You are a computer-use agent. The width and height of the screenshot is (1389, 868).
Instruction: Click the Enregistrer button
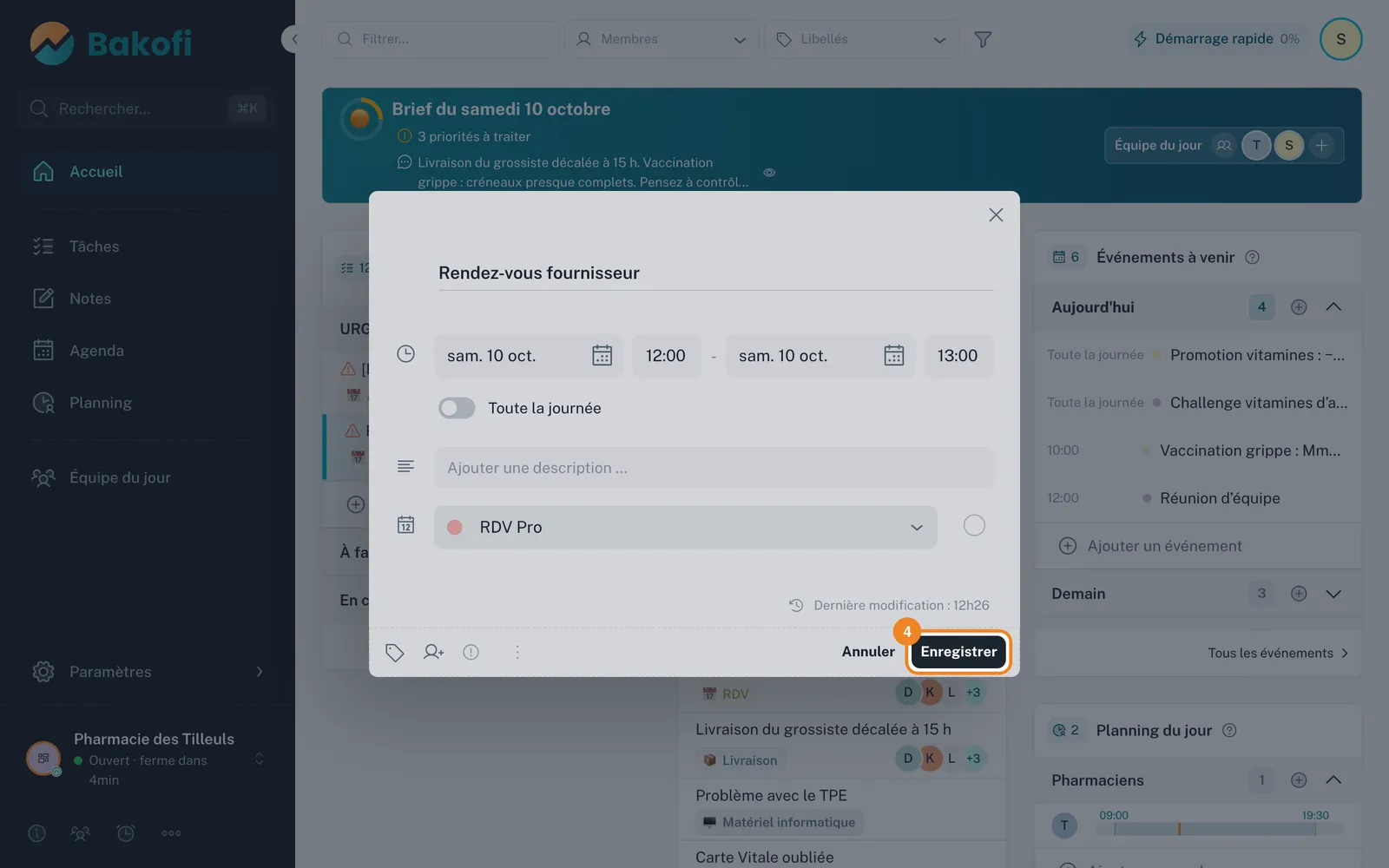[958, 652]
